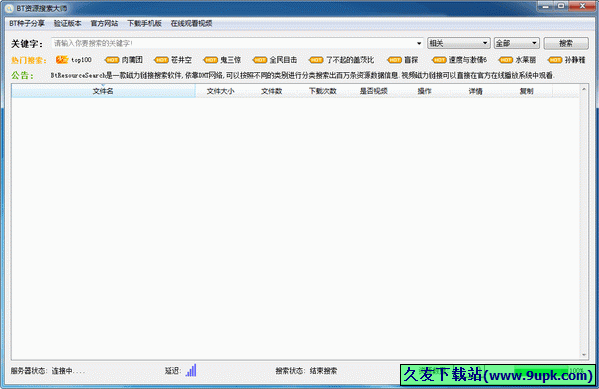Click the 延迟 signal strength bars icon
Screen dimensions: 599x389
click(x=191, y=370)
